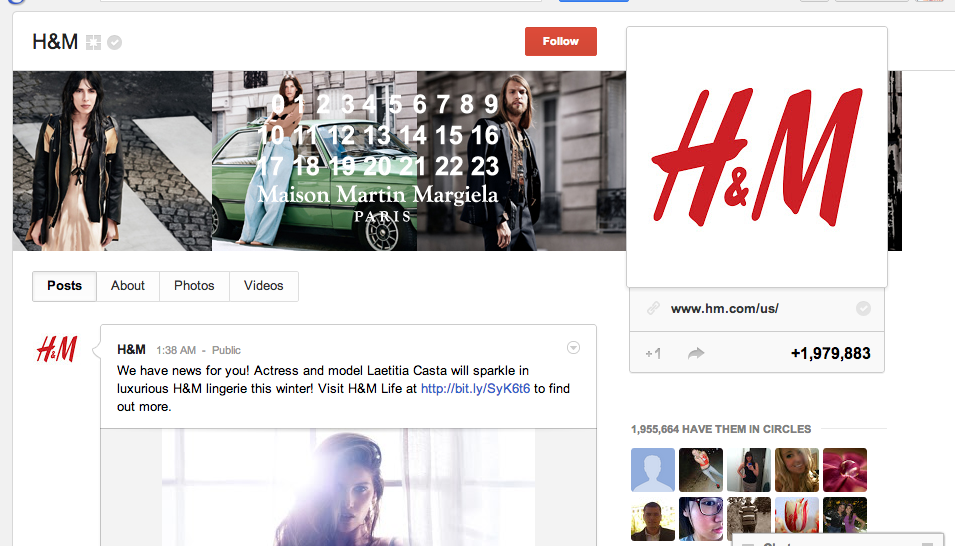Screen dimensions: 955x546
Task: Switch to the Videos tab
Action: point(264,286)
